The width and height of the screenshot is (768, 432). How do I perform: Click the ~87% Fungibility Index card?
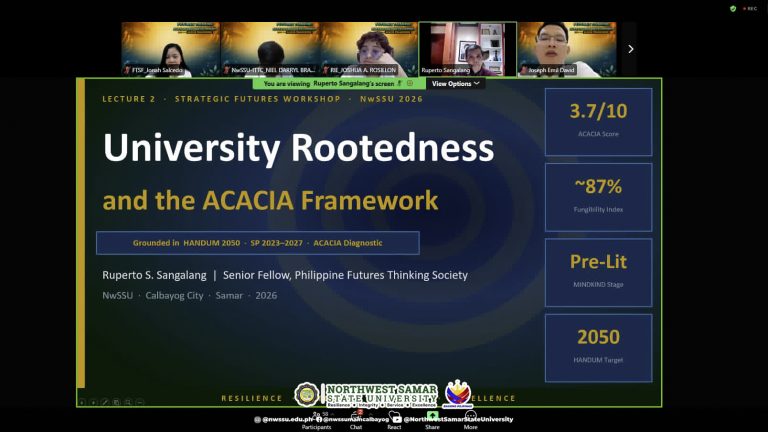tap(599, 197)
